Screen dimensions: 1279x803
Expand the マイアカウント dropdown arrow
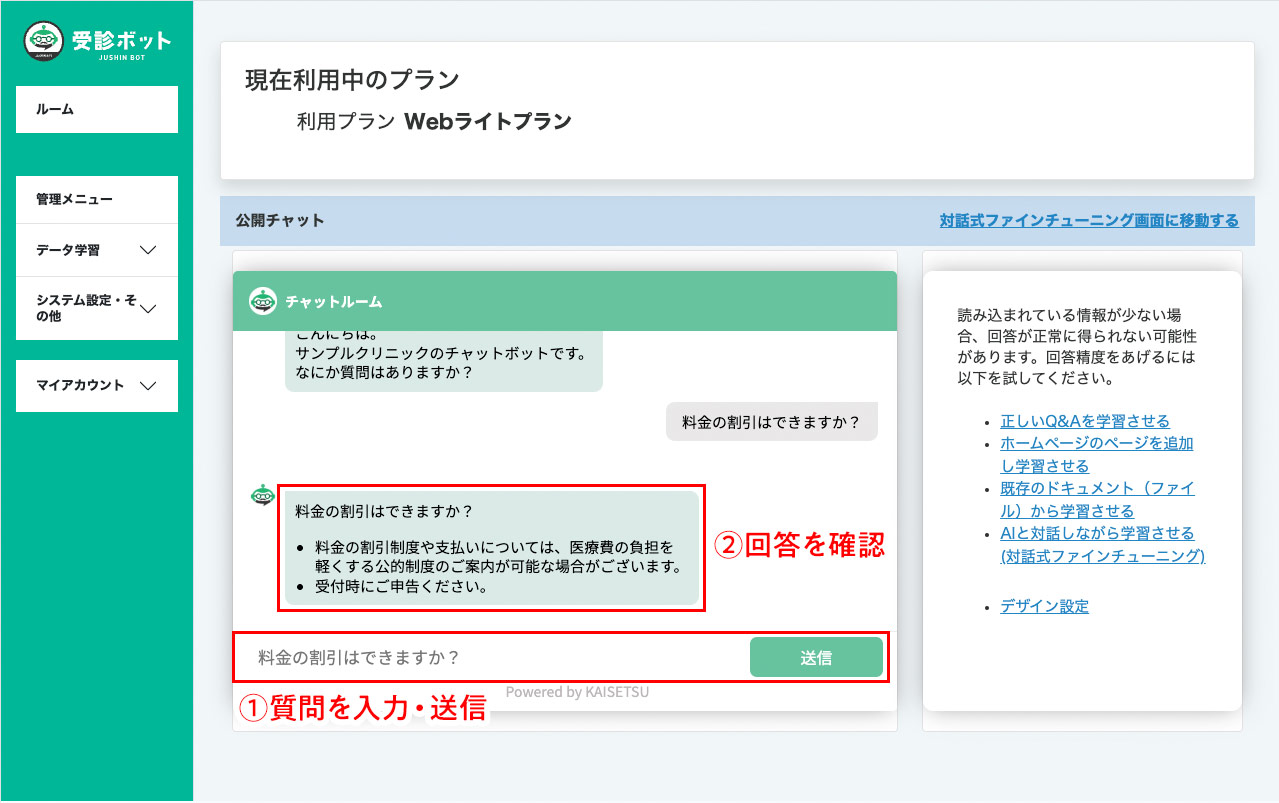click(x=148, y=386)
